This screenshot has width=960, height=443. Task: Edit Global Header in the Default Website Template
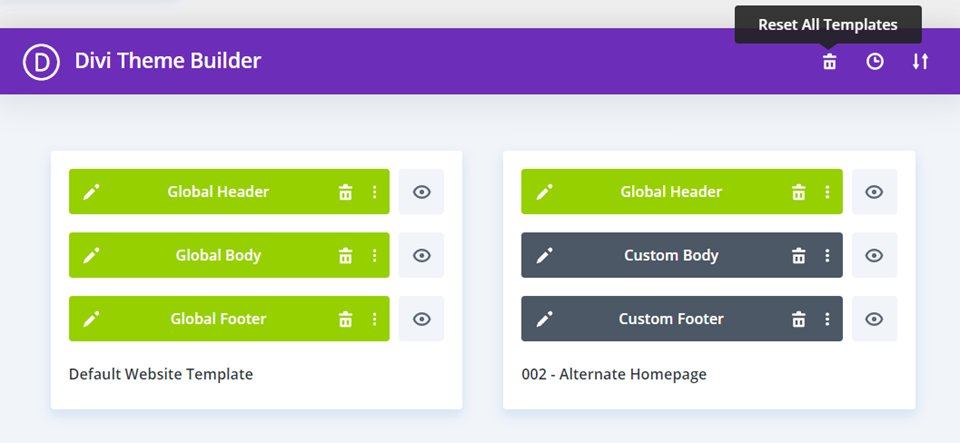pyautogui.click(x=92, y=192)
